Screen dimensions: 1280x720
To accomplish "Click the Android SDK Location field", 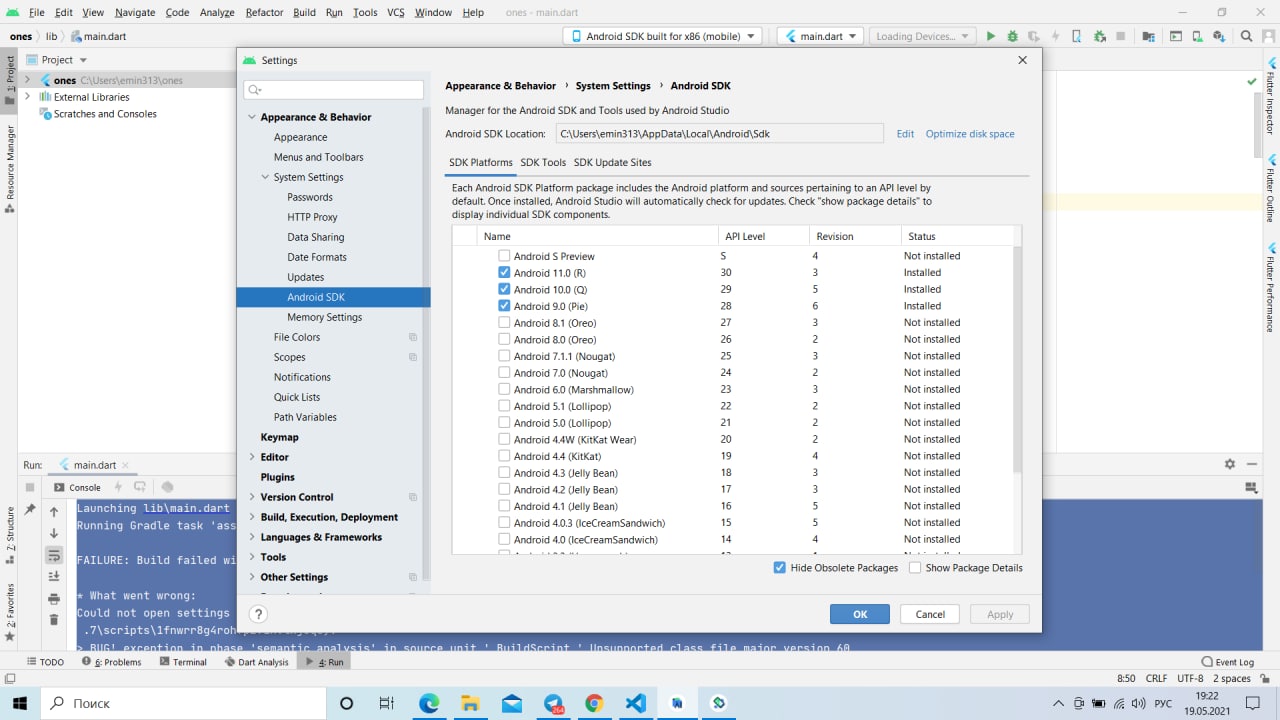I will pos(719,133).
